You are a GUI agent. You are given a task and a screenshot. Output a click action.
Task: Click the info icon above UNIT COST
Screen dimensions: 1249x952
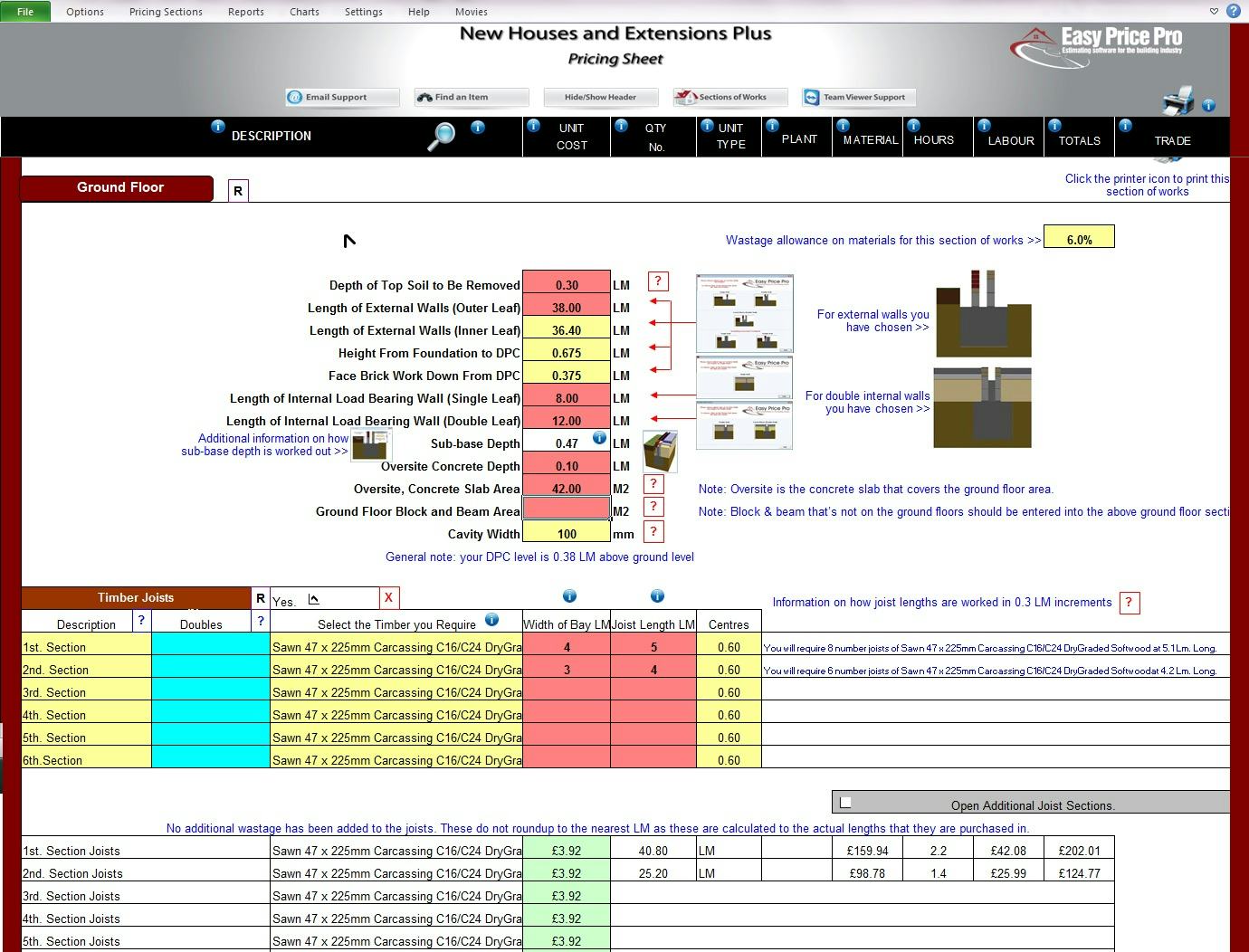click(533, 126)
